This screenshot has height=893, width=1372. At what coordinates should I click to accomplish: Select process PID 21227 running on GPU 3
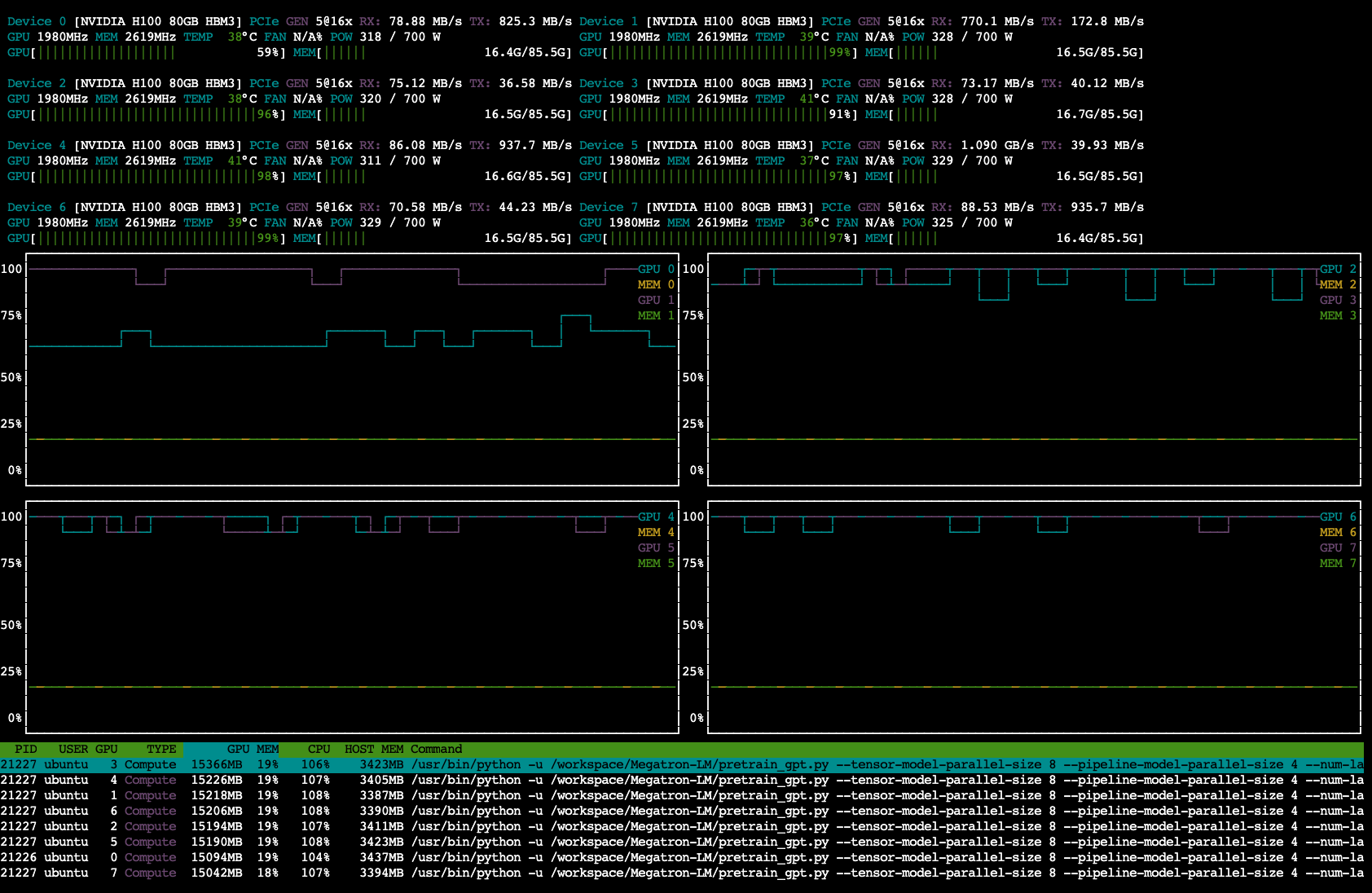[24, 764]
